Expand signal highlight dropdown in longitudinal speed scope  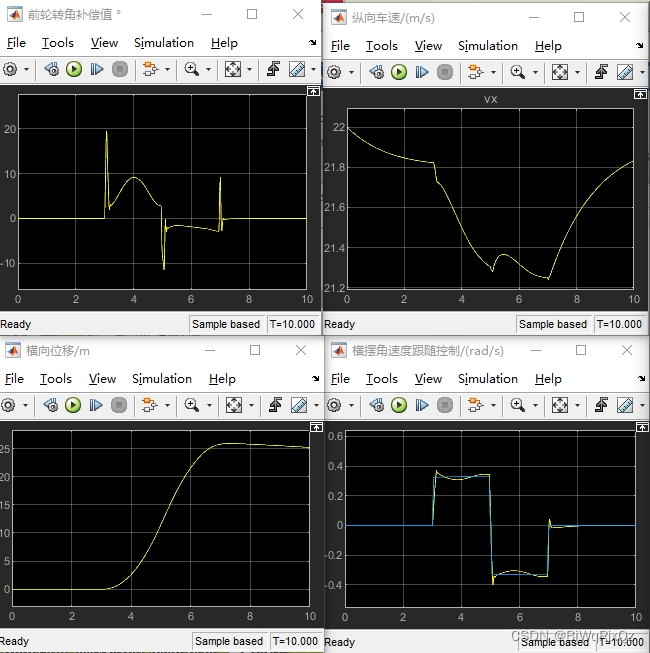tap(493, 72)
